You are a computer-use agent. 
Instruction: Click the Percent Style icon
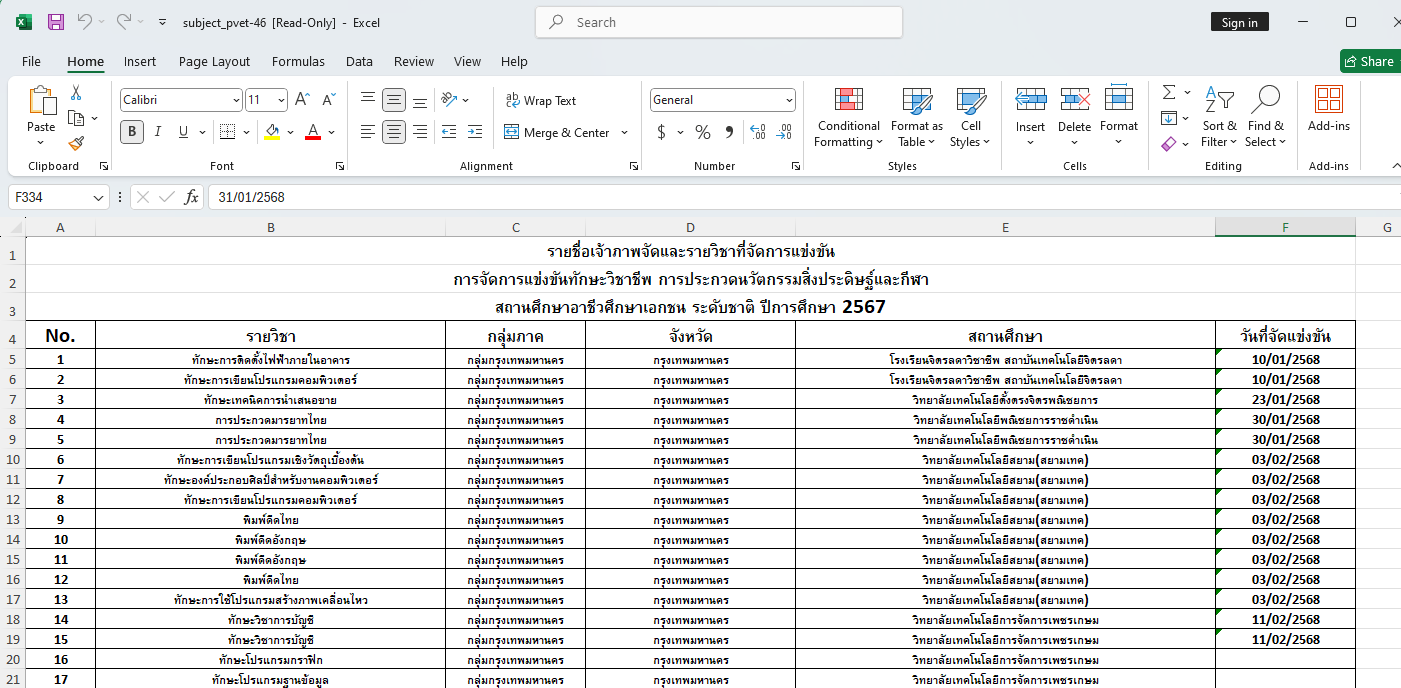[703, 132]
